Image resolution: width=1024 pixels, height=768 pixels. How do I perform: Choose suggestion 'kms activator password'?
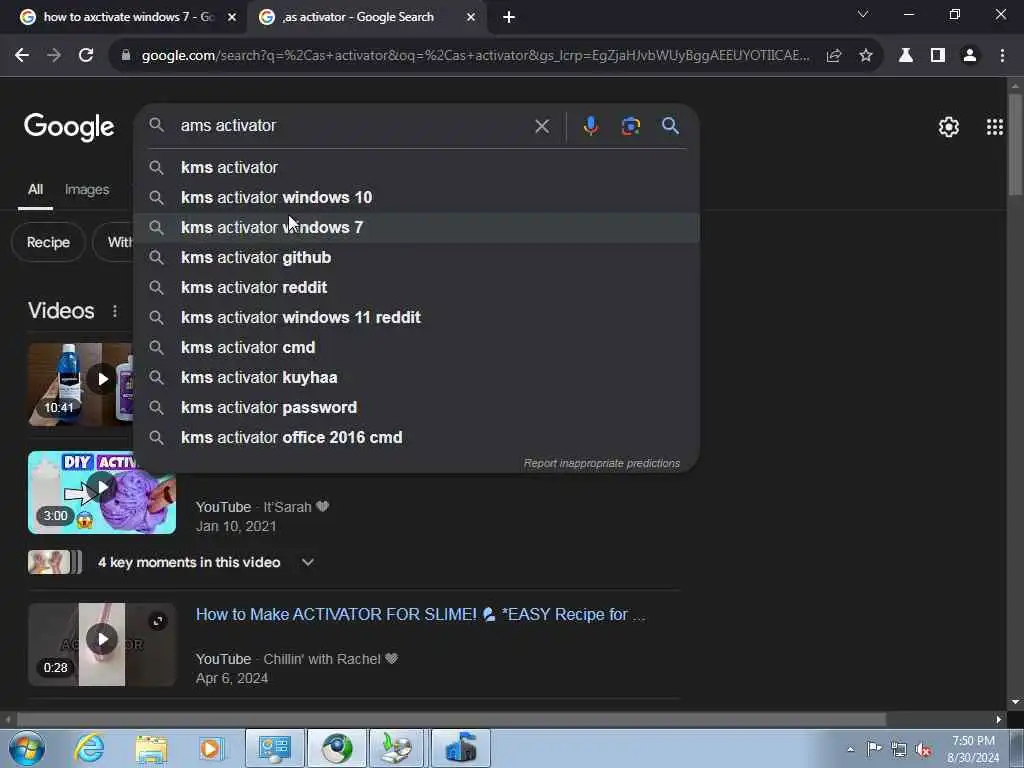coord(416,408)
